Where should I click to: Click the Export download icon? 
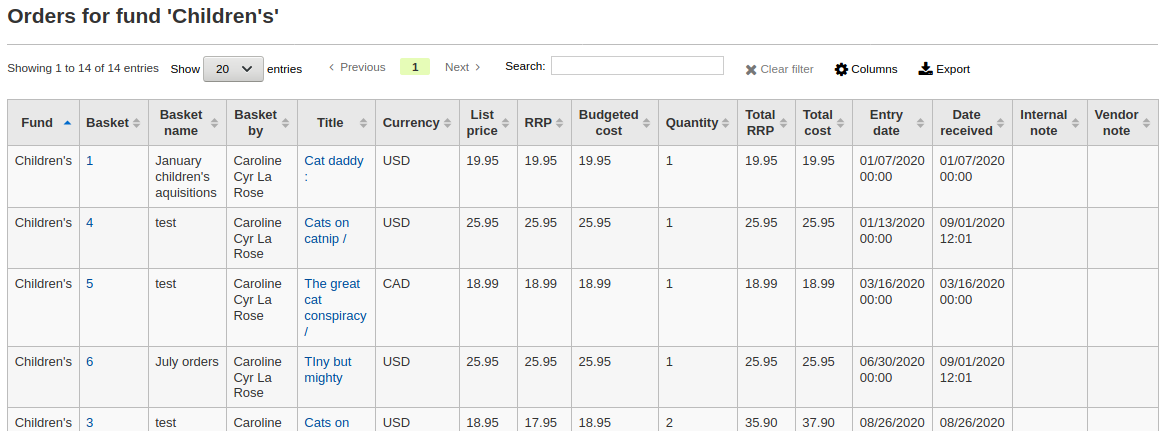925,69
